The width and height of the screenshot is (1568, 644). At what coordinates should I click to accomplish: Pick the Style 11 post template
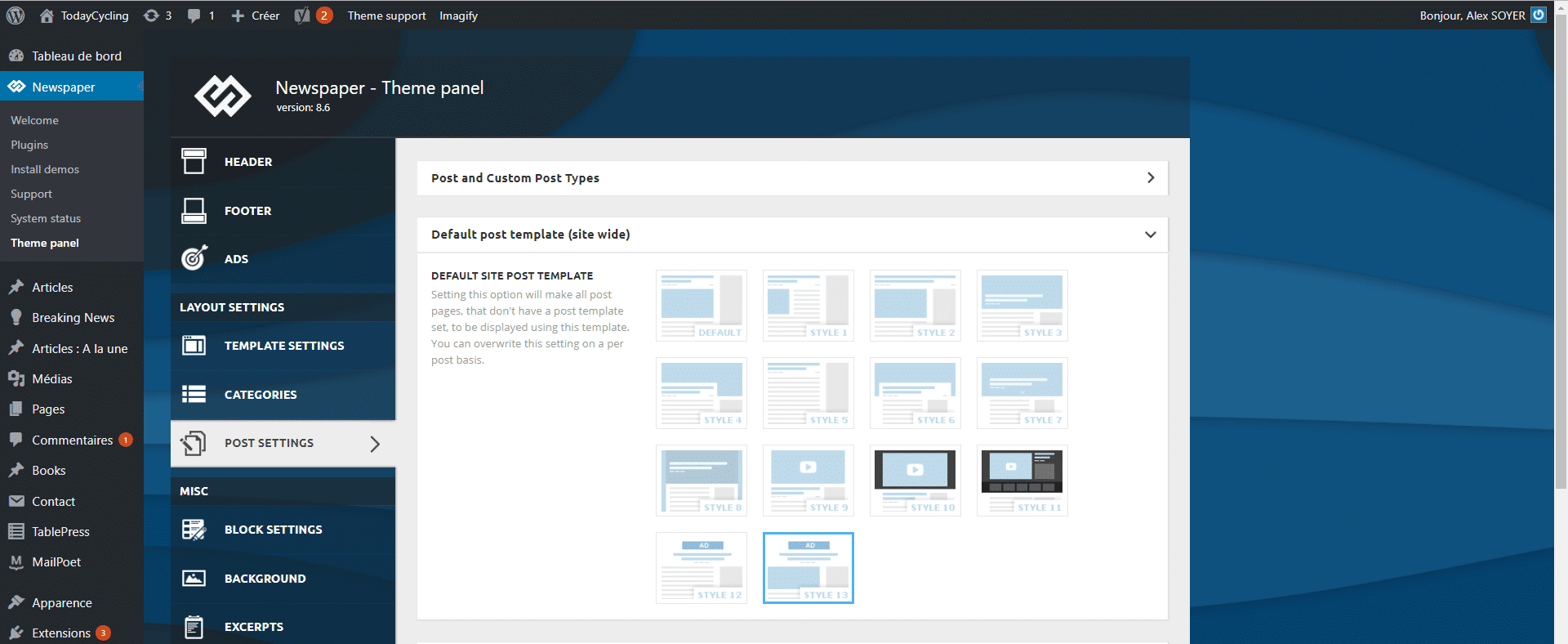(x=1022, y=481)
